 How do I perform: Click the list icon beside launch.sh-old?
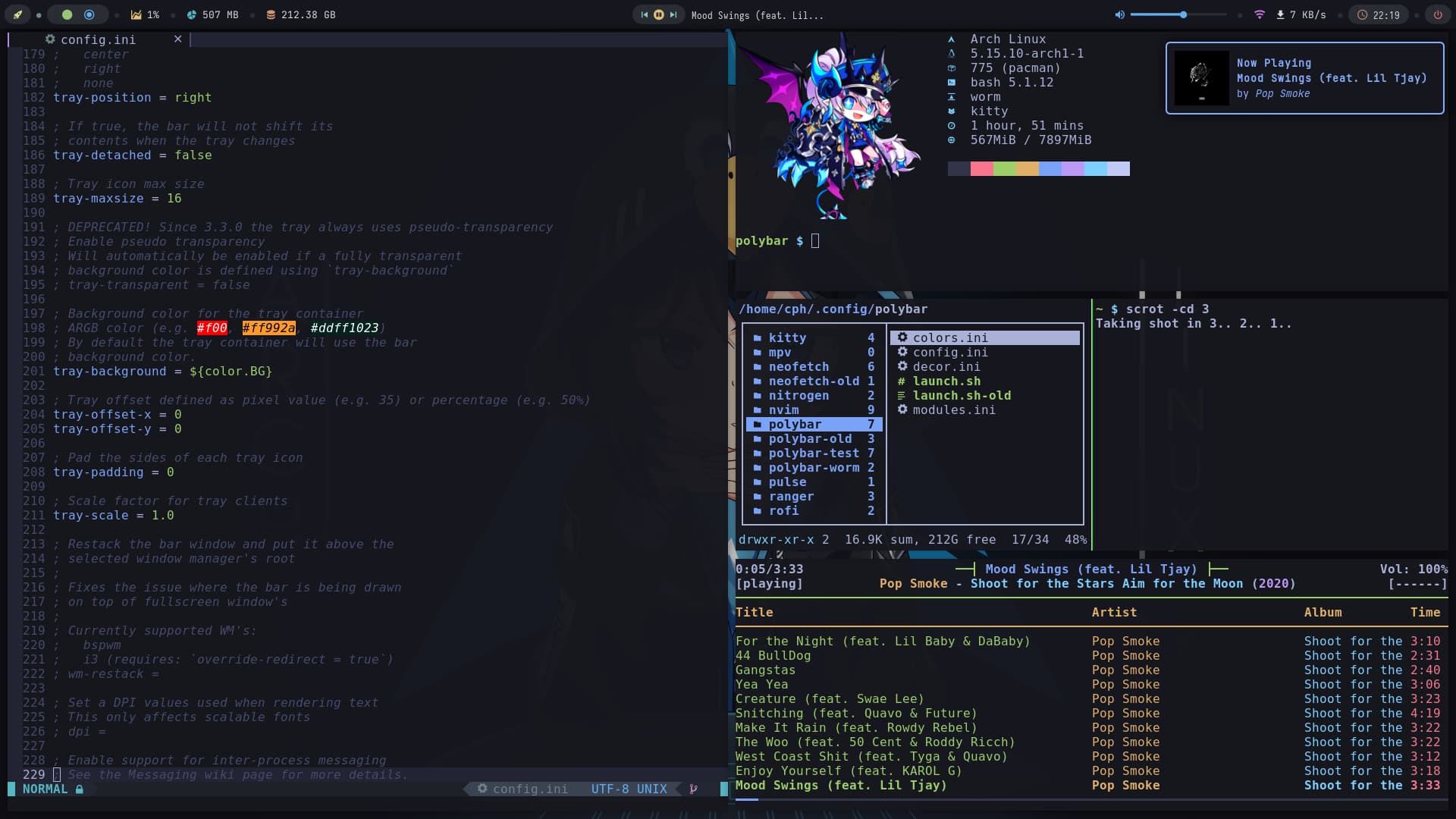[902, 395]
